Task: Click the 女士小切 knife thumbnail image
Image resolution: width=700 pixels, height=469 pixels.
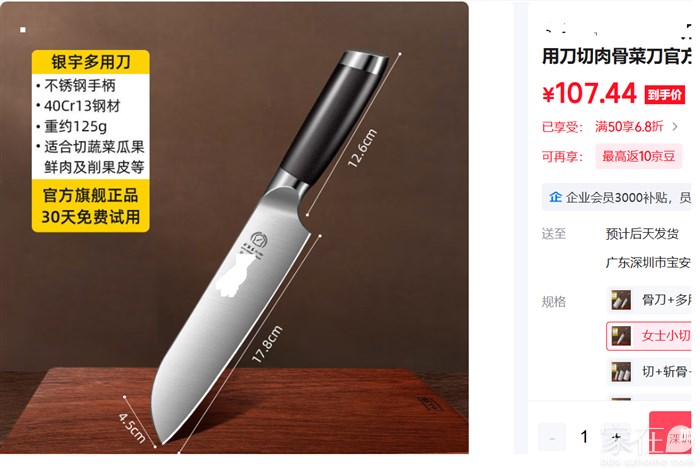Action: pyautogui.click(x=621, y=336)
